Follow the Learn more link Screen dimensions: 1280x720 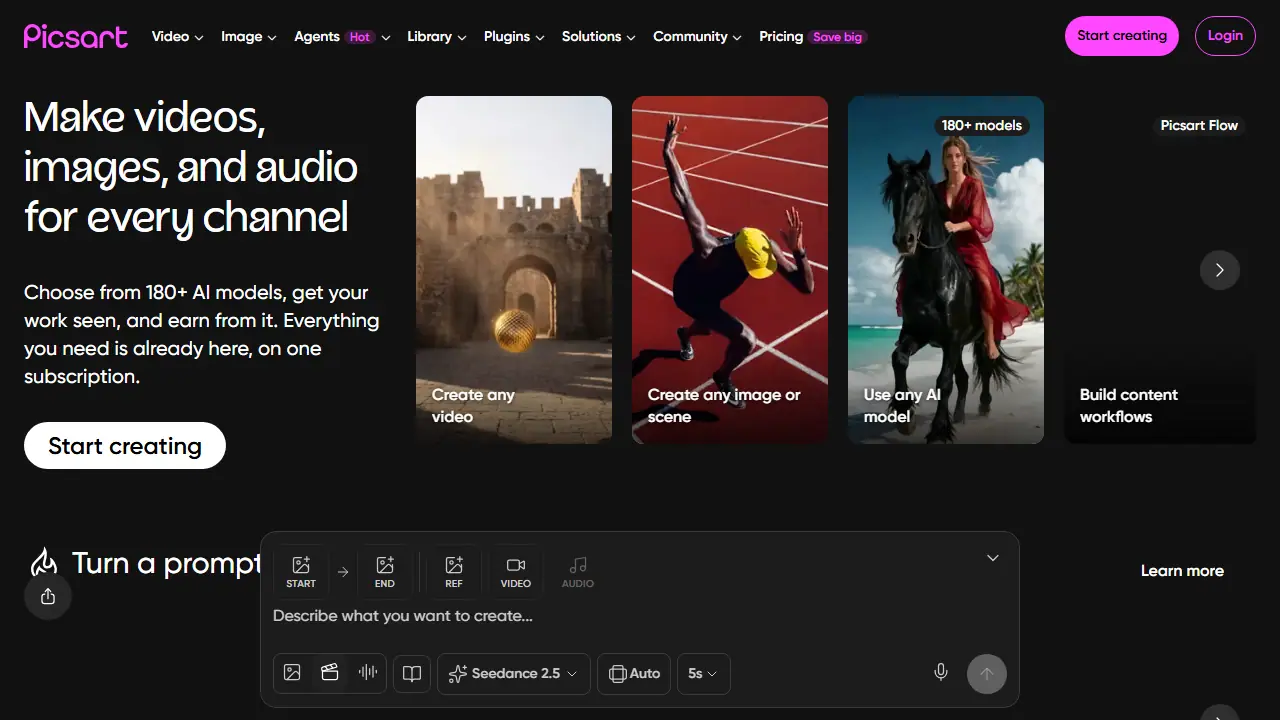pos(1182,571)
